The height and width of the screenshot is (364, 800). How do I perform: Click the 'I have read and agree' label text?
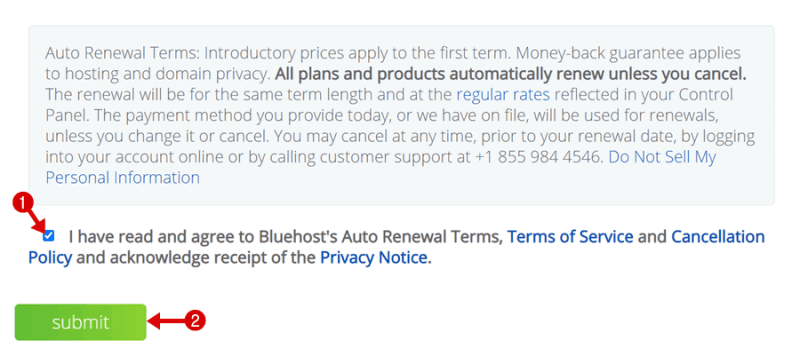[151, 237]
